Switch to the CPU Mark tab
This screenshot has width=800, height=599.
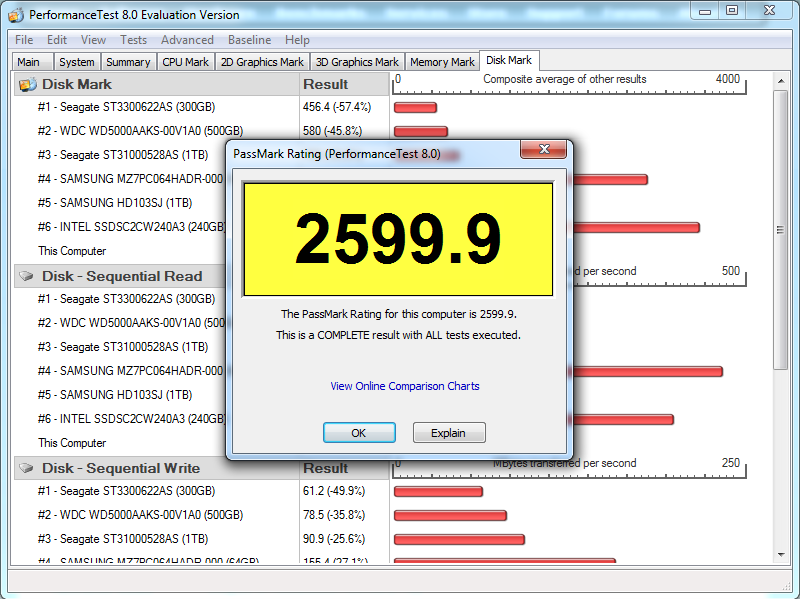[185, 62]
